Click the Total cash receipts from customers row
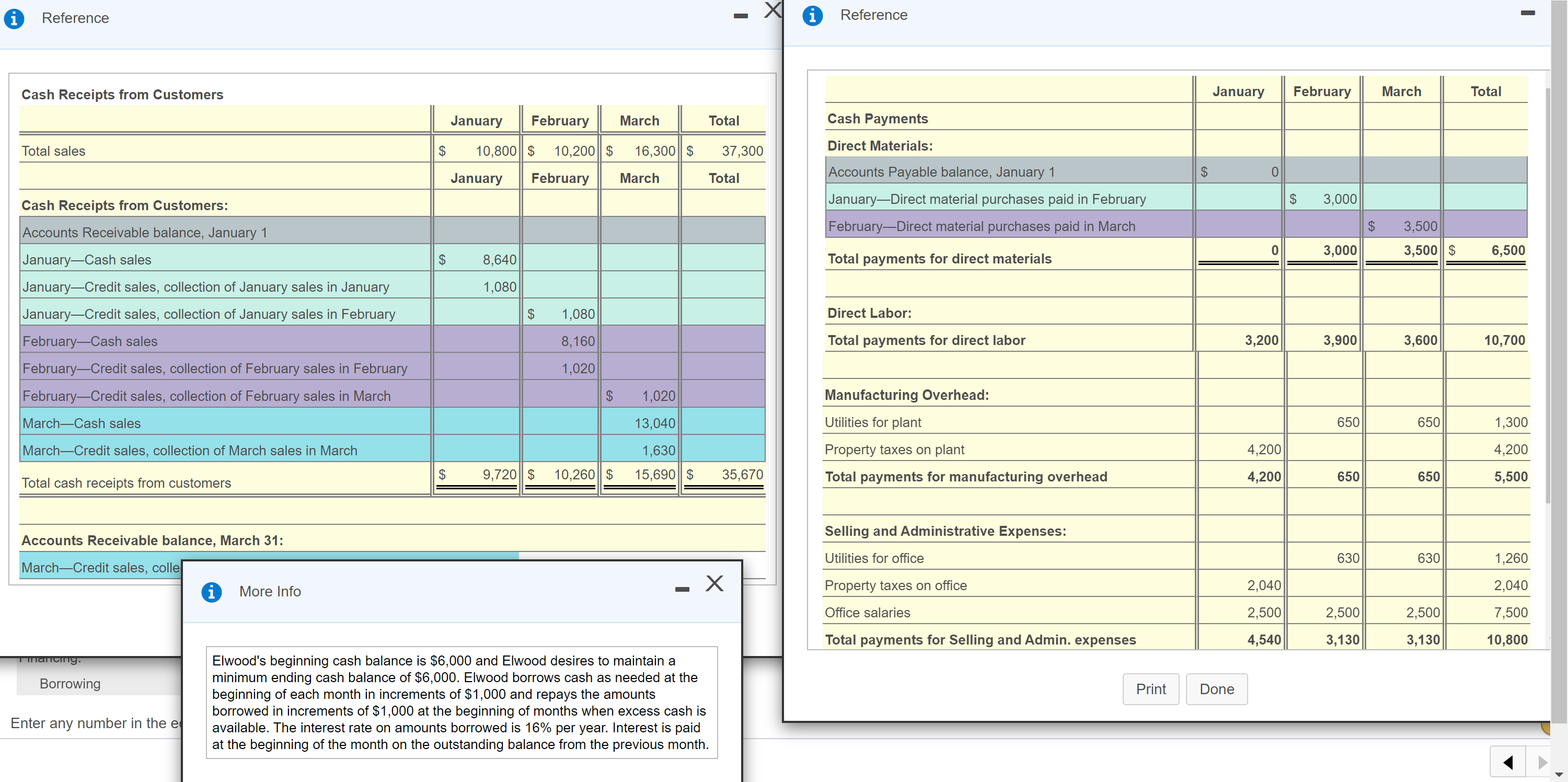The height and width of the screenshot is (782, 1568). [x=126, y=482]
